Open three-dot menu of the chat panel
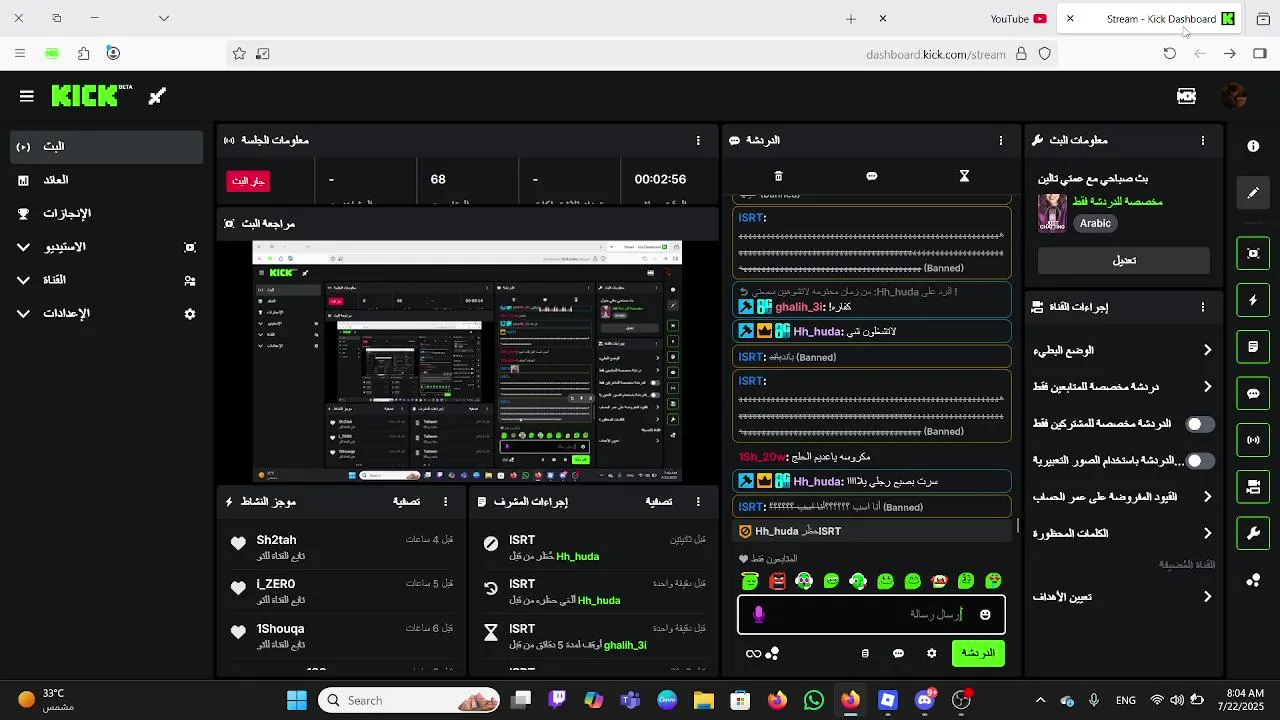The width and height of the screenshot is (1280, 720). 1001,141
